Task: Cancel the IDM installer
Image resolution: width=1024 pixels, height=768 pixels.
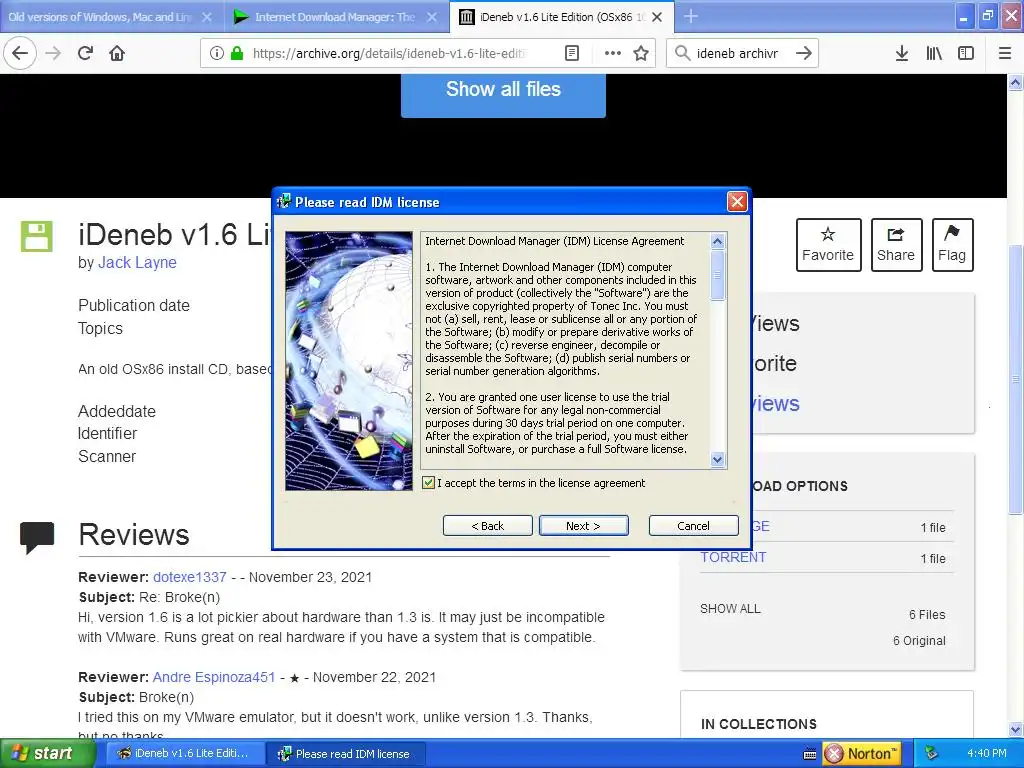Action: coord(694,526)
